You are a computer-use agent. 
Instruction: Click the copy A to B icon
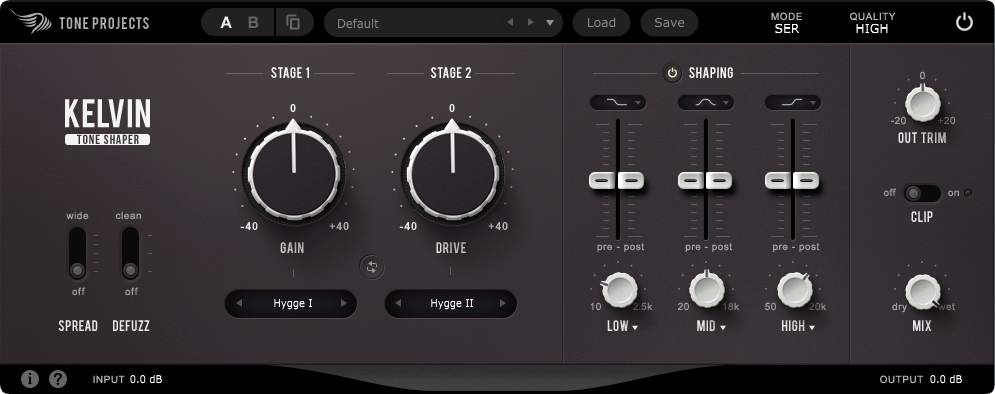293,23
